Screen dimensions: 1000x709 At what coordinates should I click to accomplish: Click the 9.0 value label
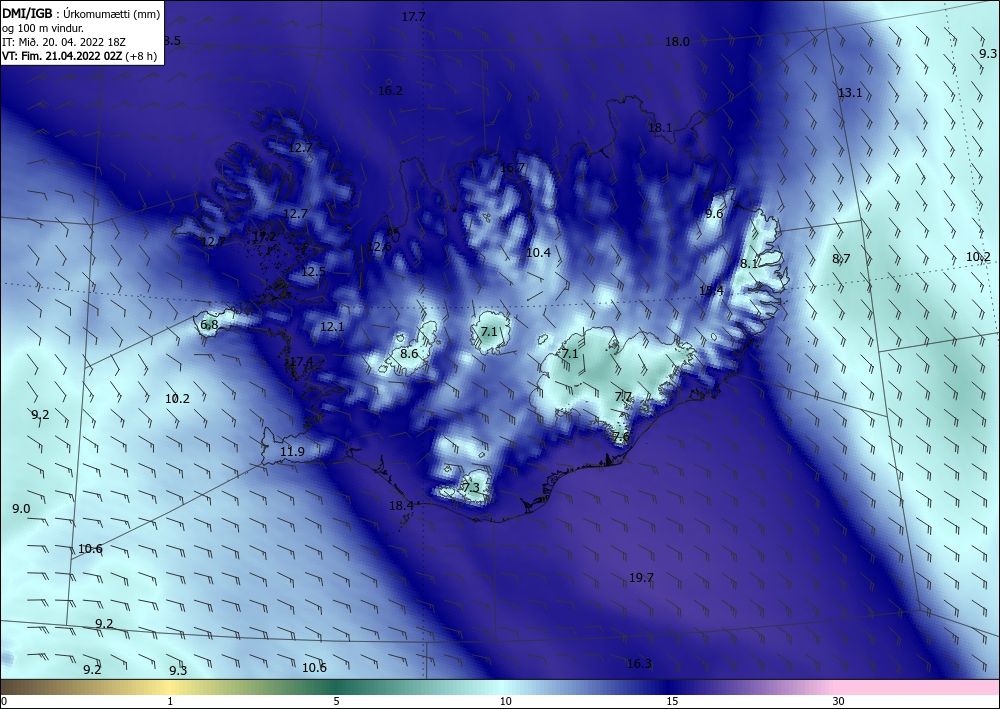(21, 509)
